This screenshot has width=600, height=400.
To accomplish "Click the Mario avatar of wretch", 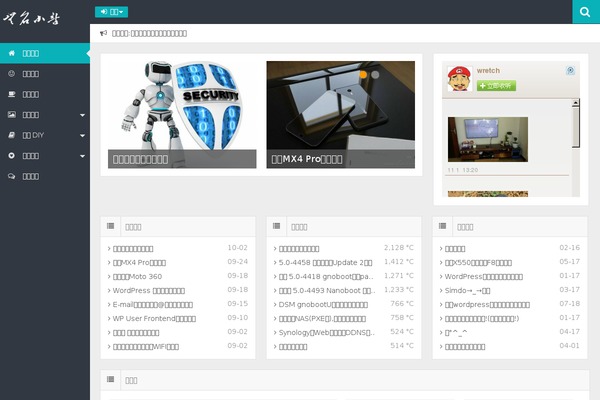I will (x=459, y=78).
